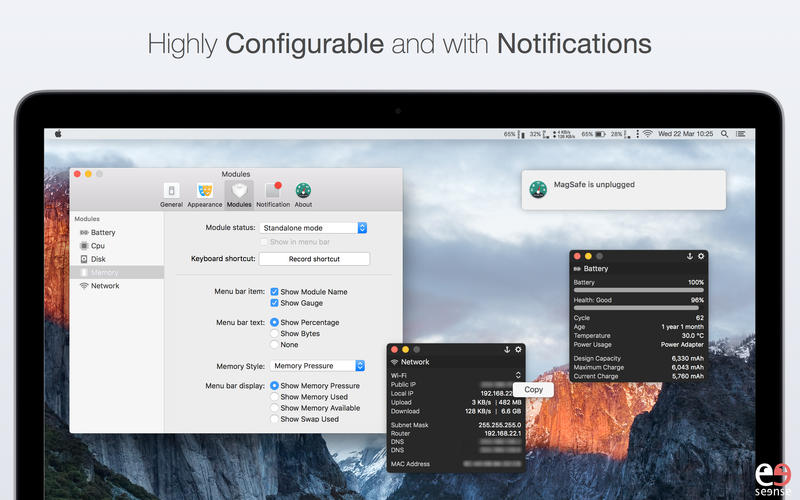Viewport: 800px width, 500px height.
Task: Click the anchor icon in Network window
Action: (x=506, y=349)
